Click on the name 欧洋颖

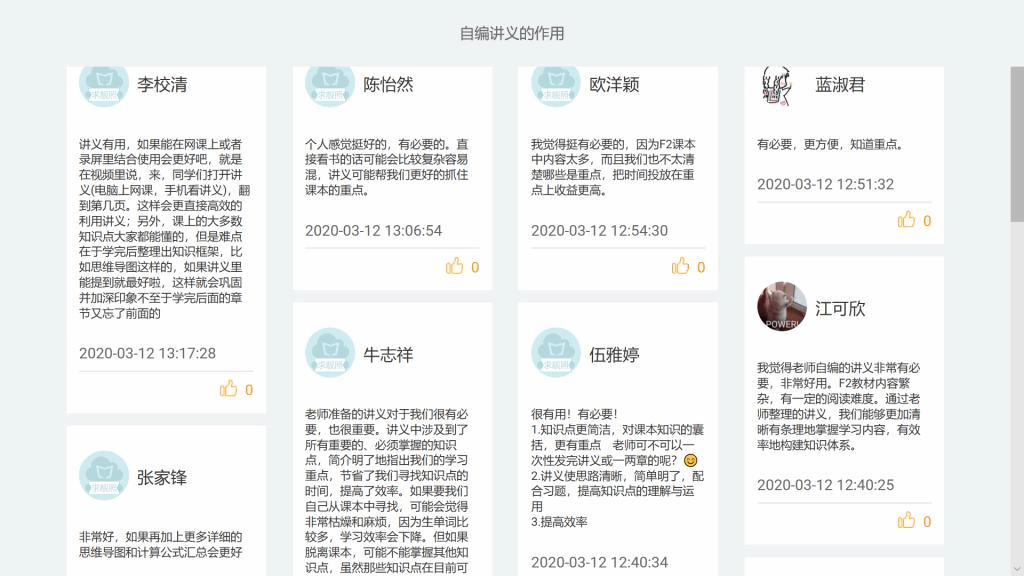pyautogui.click(x=614, y=85)
